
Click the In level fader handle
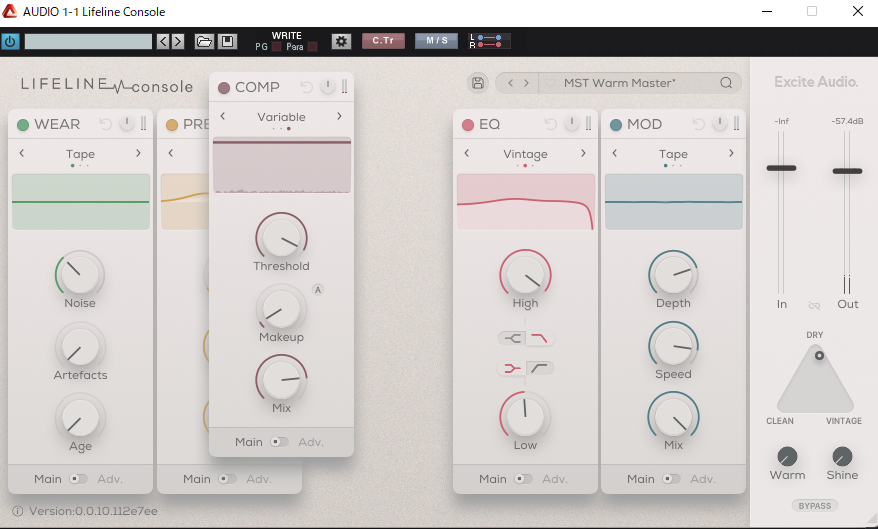(781, 168)
